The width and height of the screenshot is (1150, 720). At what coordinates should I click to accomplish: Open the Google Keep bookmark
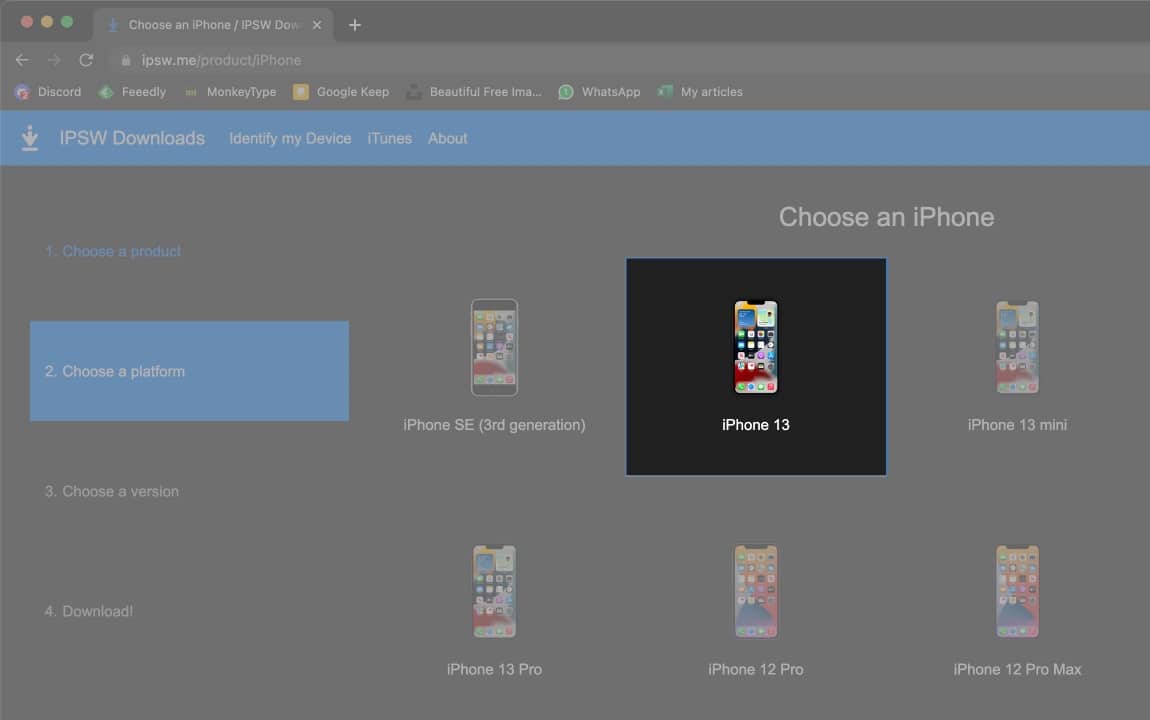pyautogui.click(x=341, y=92)
